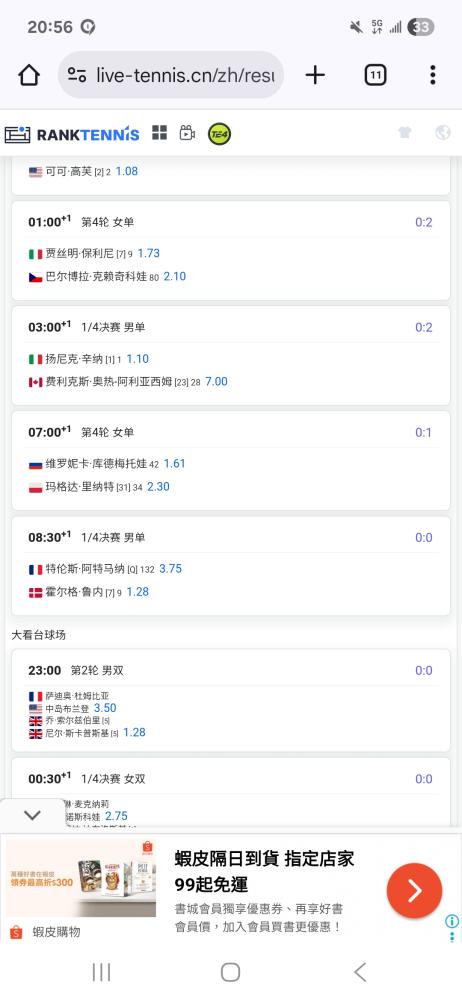Open the 03:00 Sinner quarterfinal match card
The width and height of the screenshot is (462, 1000).
pyautogui.click(x=231, y=355)
